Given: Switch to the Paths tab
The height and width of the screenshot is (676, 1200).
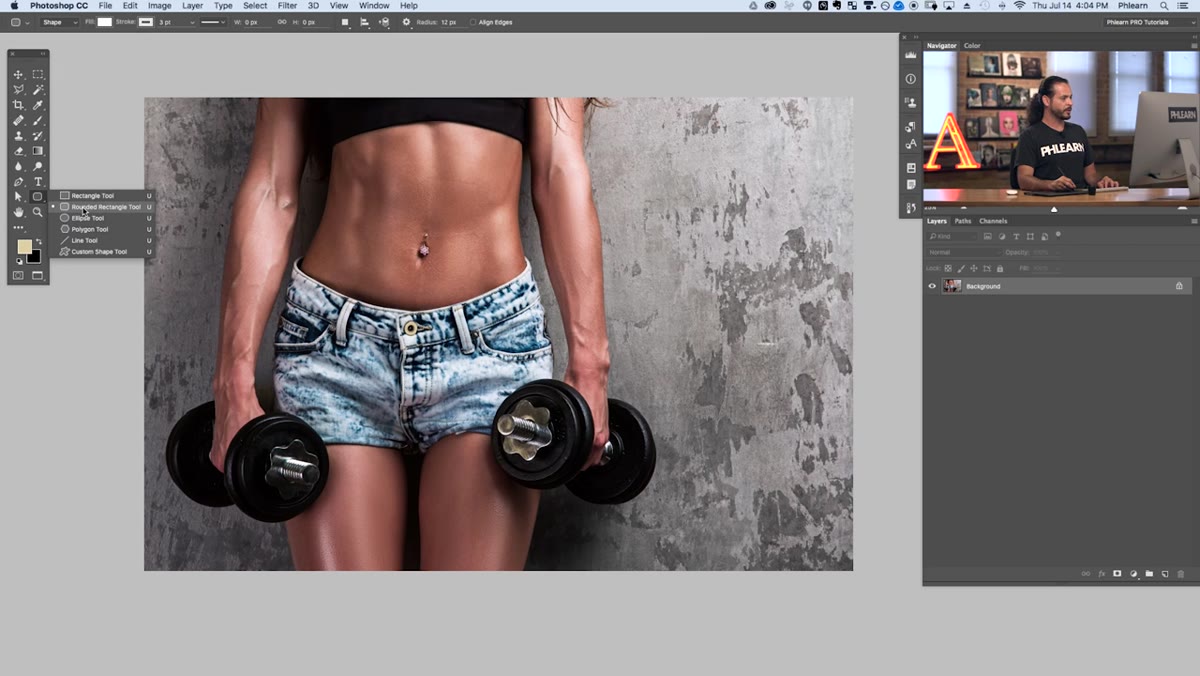Looking at the screenshot, I should (x=963, y=221).
